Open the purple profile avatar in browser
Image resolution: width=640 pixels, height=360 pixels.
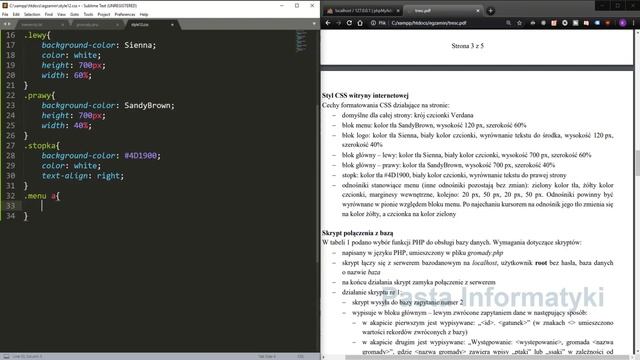(622, 23)
